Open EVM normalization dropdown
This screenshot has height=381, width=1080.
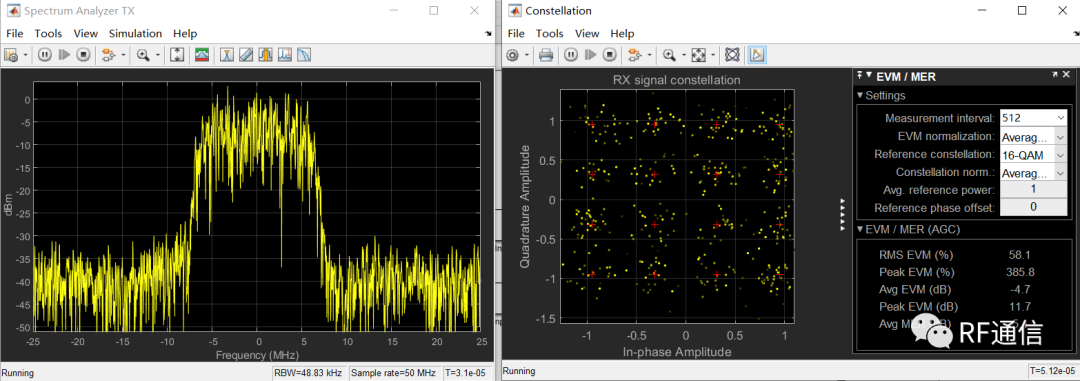coord(1032,136)
